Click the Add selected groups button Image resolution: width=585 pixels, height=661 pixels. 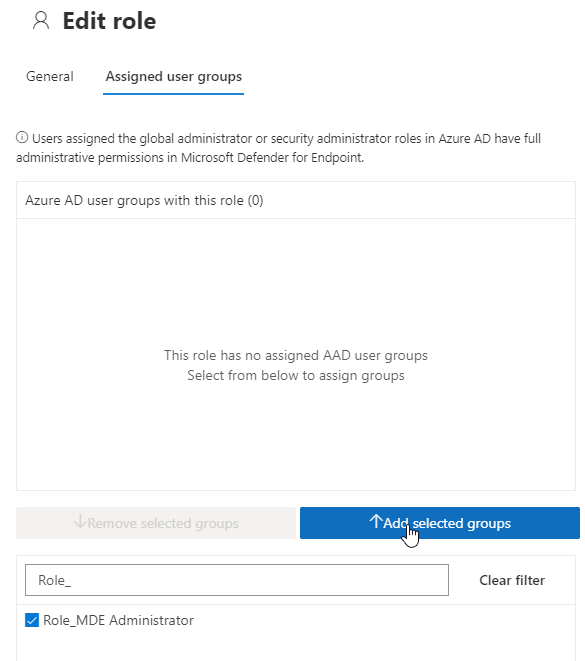pyautogui.click(x=440, y=523)
